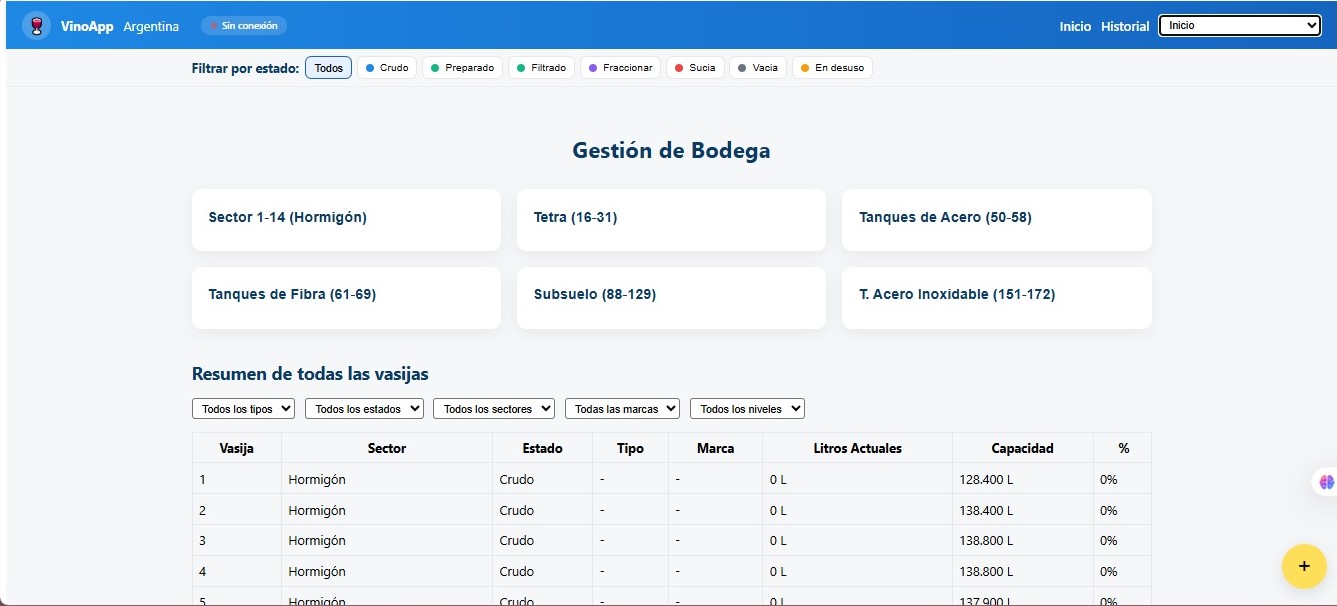Open the Todas las marcas dropdown
The width and height of the screenshot is (1337, 606).
coord(622,409)
